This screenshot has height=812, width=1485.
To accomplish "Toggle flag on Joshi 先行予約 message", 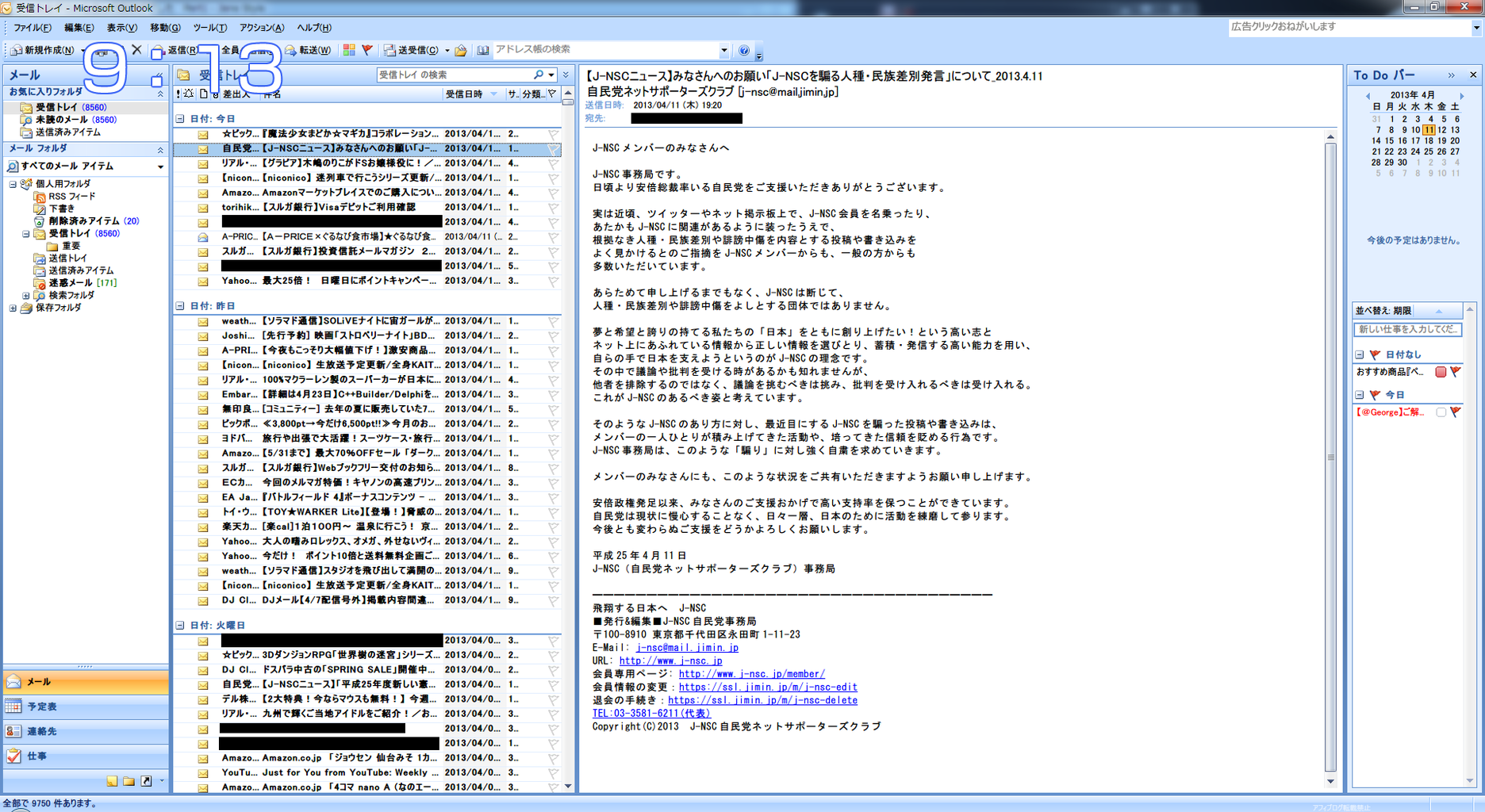I will coord(553,336).
